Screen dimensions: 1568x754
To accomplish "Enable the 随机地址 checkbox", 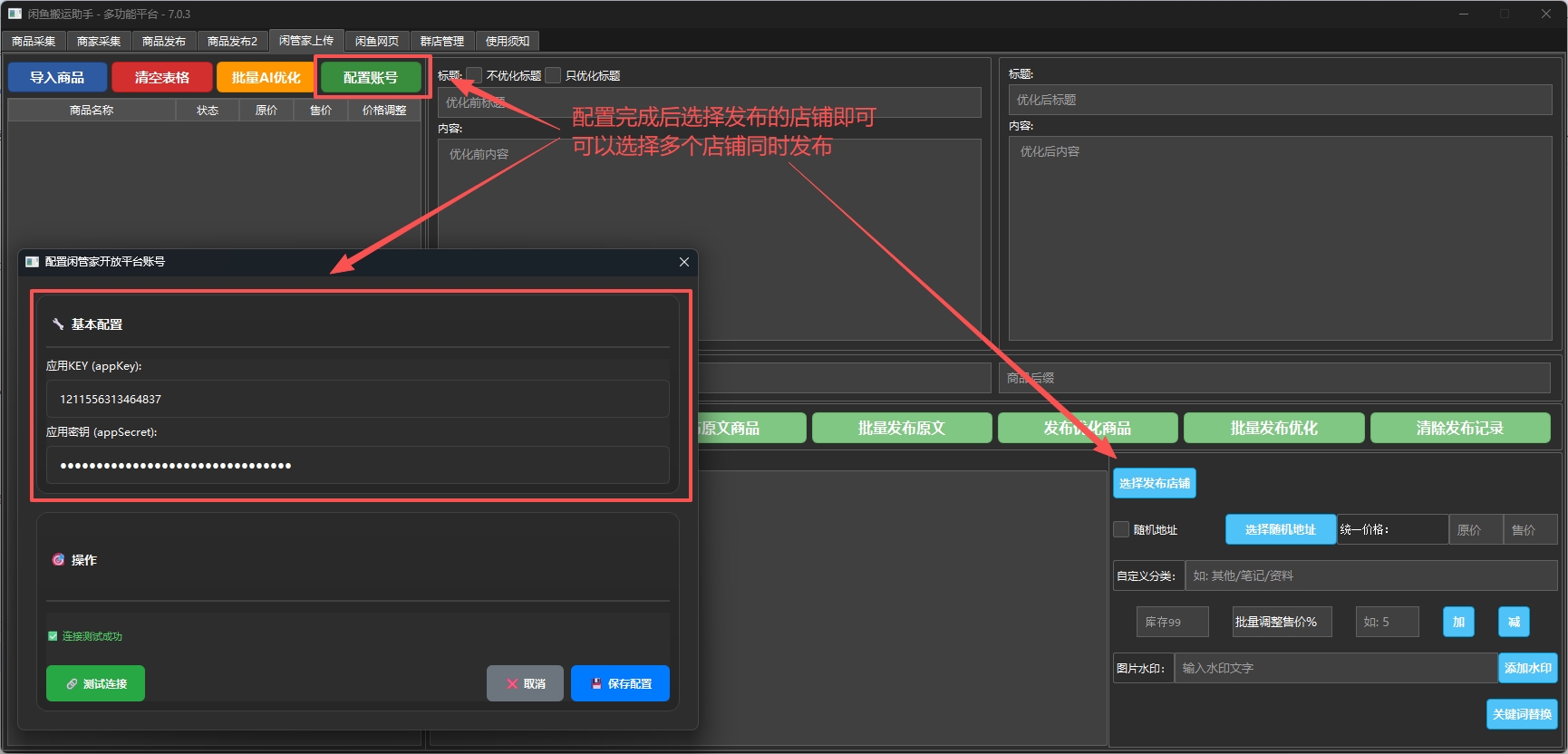I will coord(1121,529).
